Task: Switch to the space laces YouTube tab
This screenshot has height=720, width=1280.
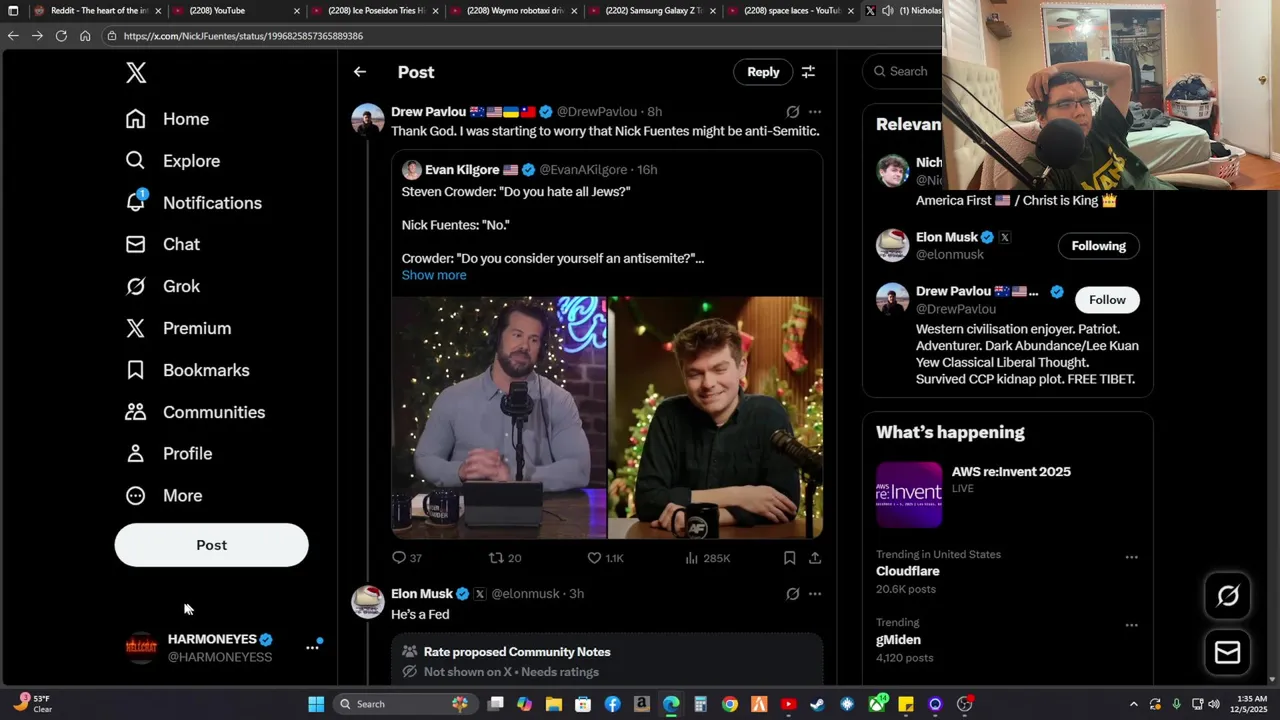Action: [790, 11]
